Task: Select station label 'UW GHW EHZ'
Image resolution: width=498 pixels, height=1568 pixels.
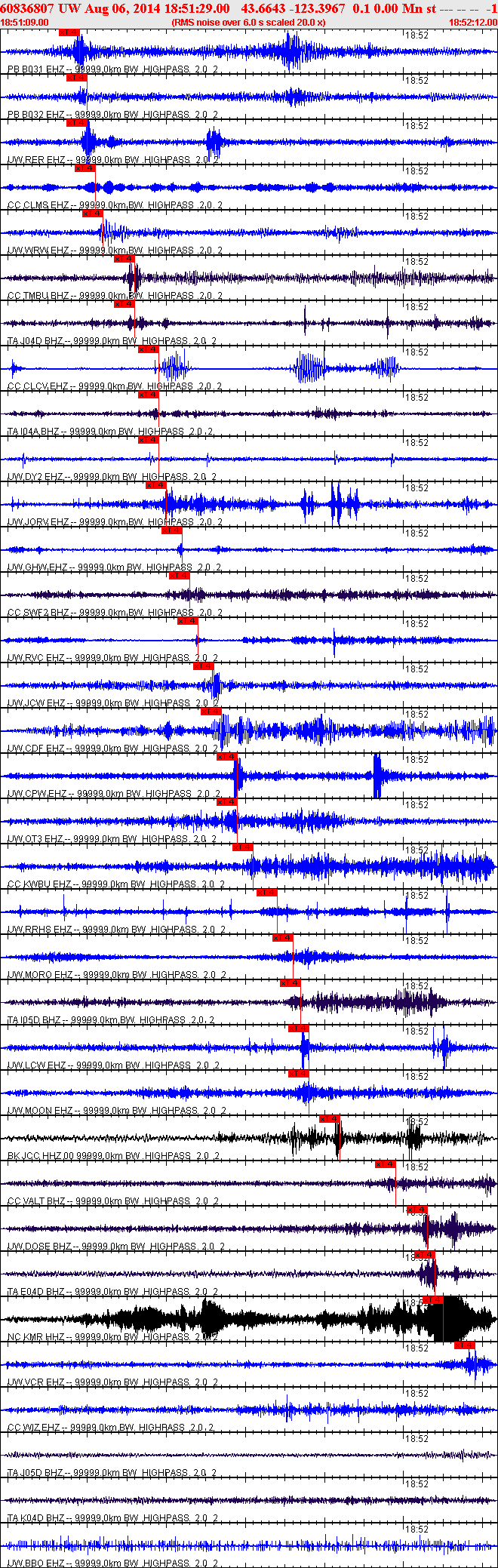Action: pos(38,567)
